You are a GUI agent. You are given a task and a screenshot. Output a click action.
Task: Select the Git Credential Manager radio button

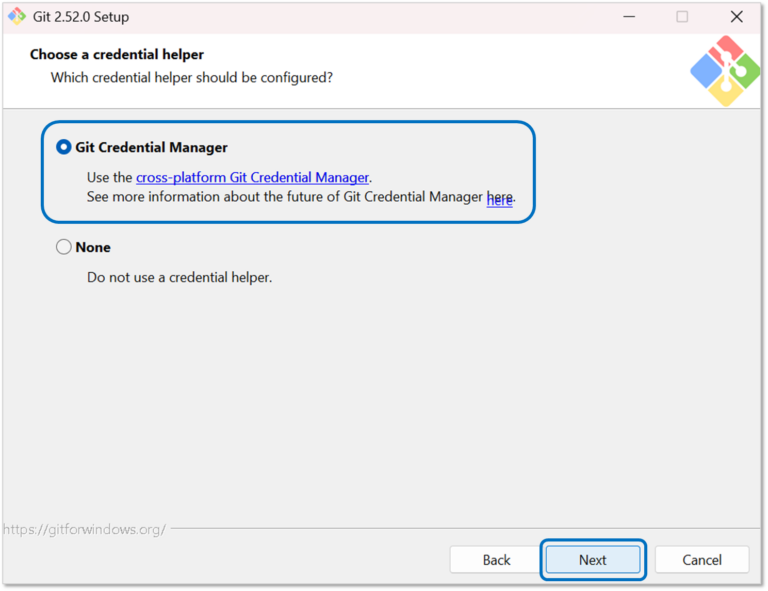pyautogui.click(x=64, y=148)
